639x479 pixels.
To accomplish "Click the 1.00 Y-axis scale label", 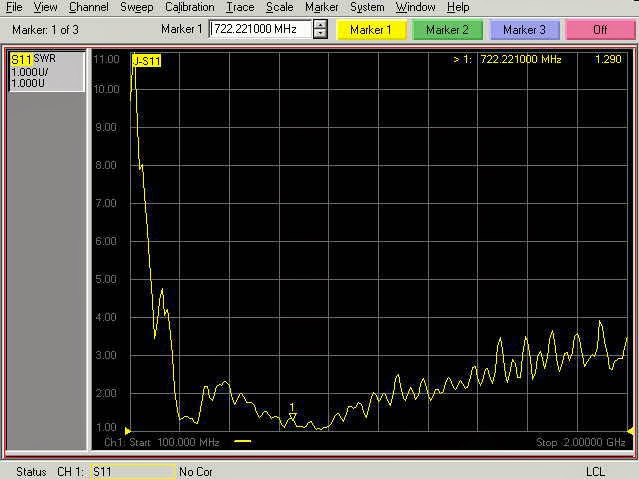I will coord(106,427).
